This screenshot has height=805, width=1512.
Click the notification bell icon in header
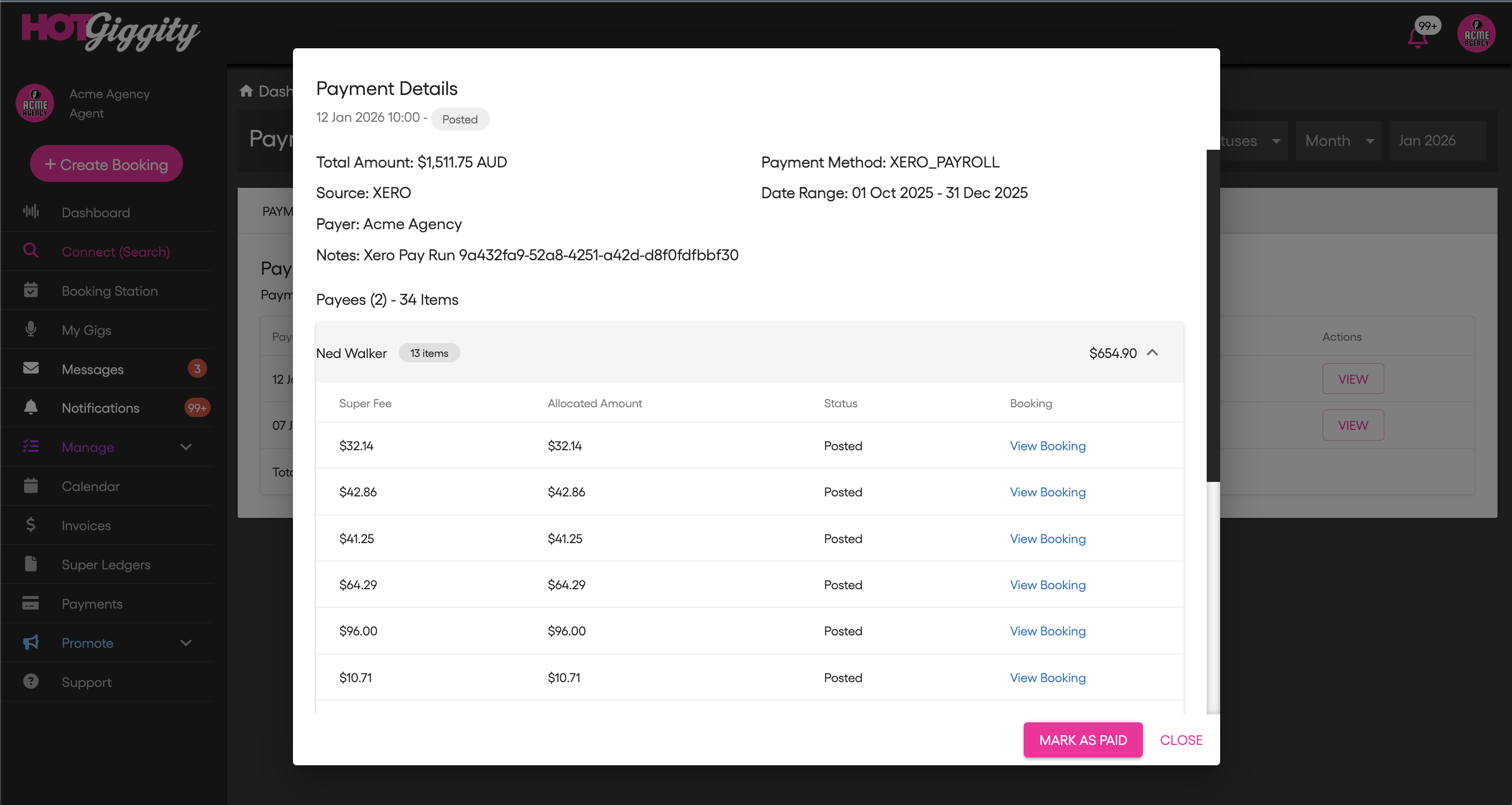click(x=1418, y=38)
